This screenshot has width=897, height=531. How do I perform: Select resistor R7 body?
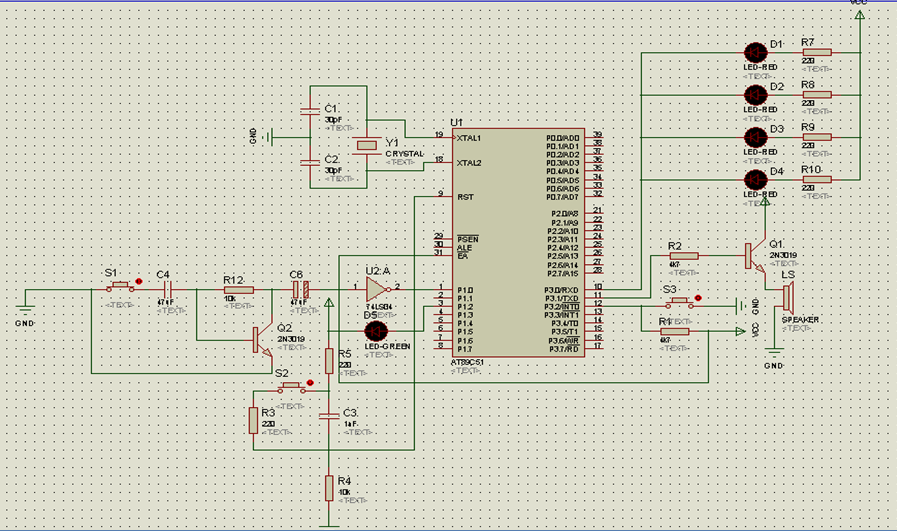pos(817,53)
